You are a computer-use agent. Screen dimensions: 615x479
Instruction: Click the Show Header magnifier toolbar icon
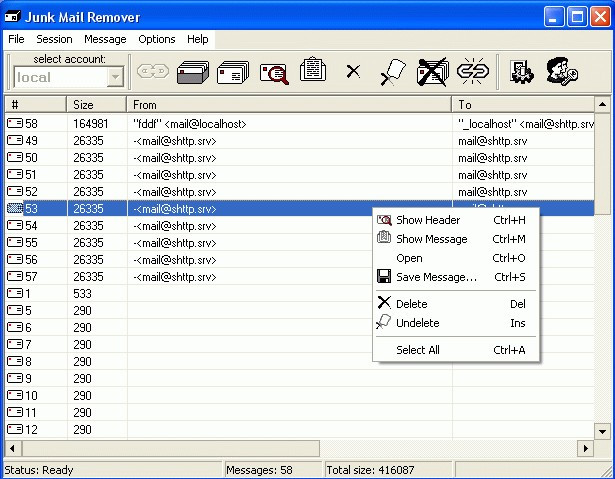coord(274,74)
